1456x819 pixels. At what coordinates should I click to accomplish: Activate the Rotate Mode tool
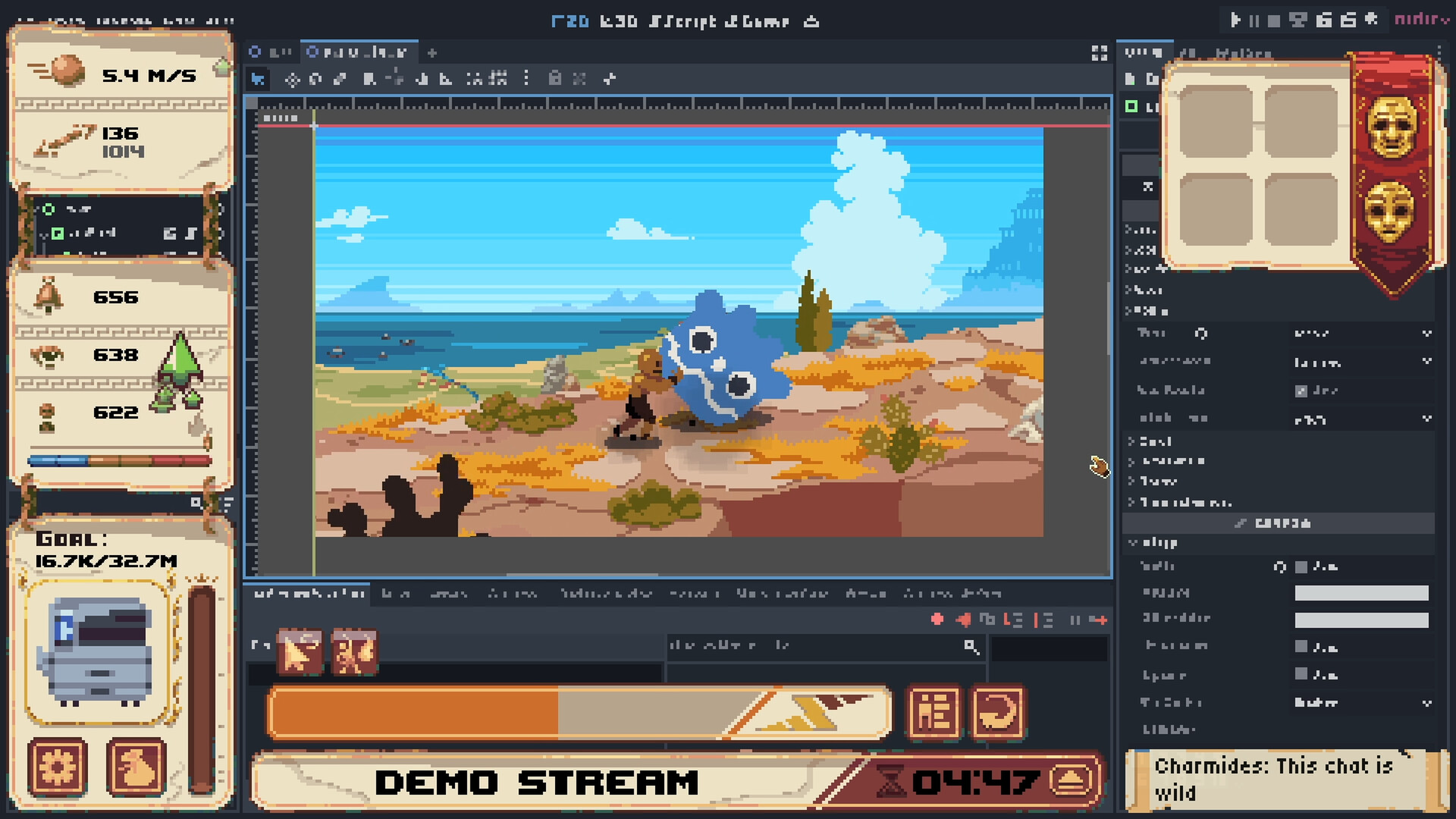click(316, 78)
